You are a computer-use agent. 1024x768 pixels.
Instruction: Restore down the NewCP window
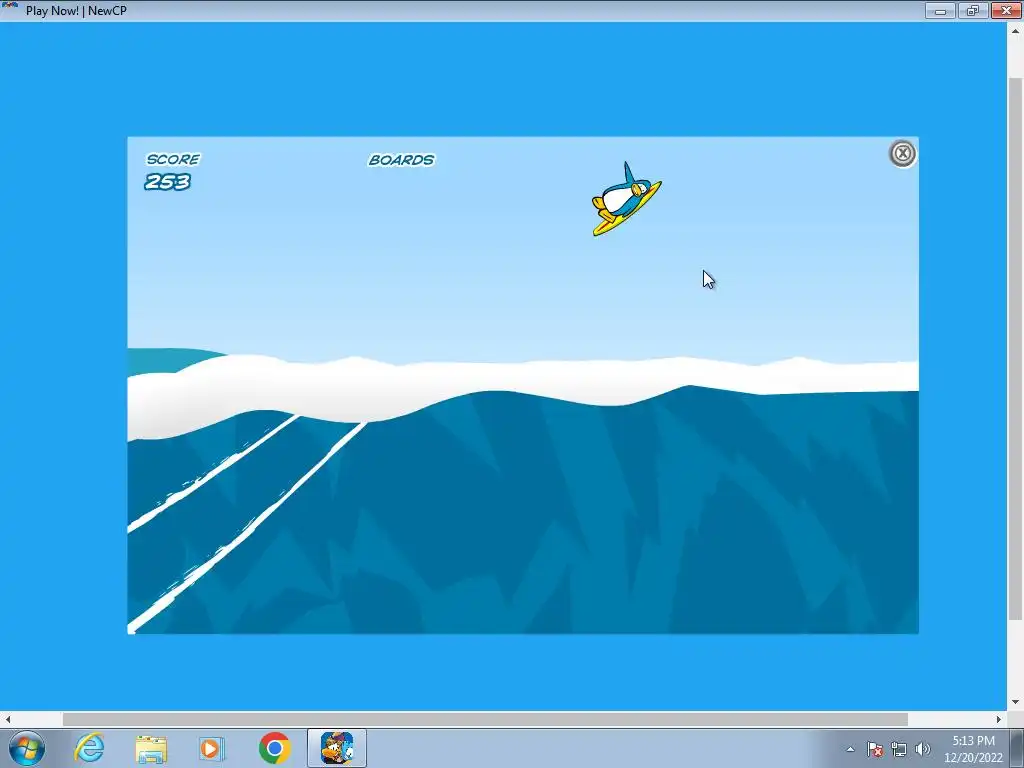click(972, 10)
